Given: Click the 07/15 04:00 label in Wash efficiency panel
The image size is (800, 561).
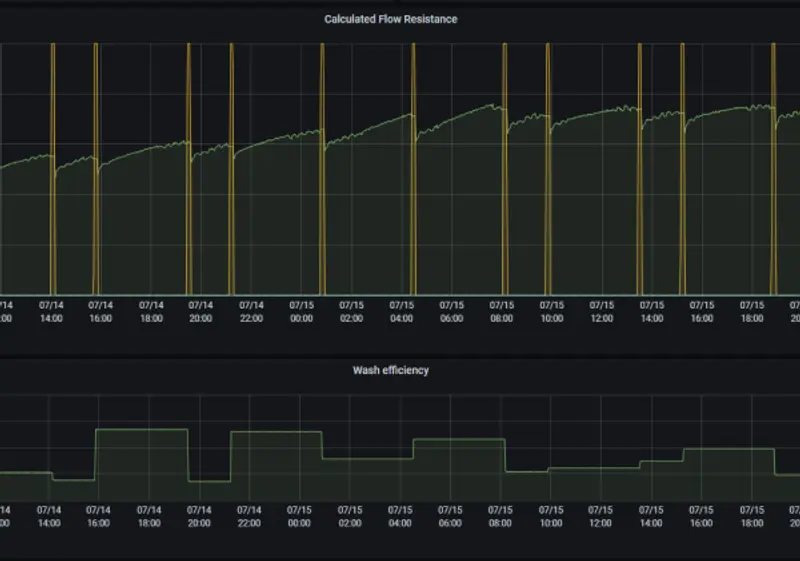Looking at the screenshot, I should click(x=400, y=516).
